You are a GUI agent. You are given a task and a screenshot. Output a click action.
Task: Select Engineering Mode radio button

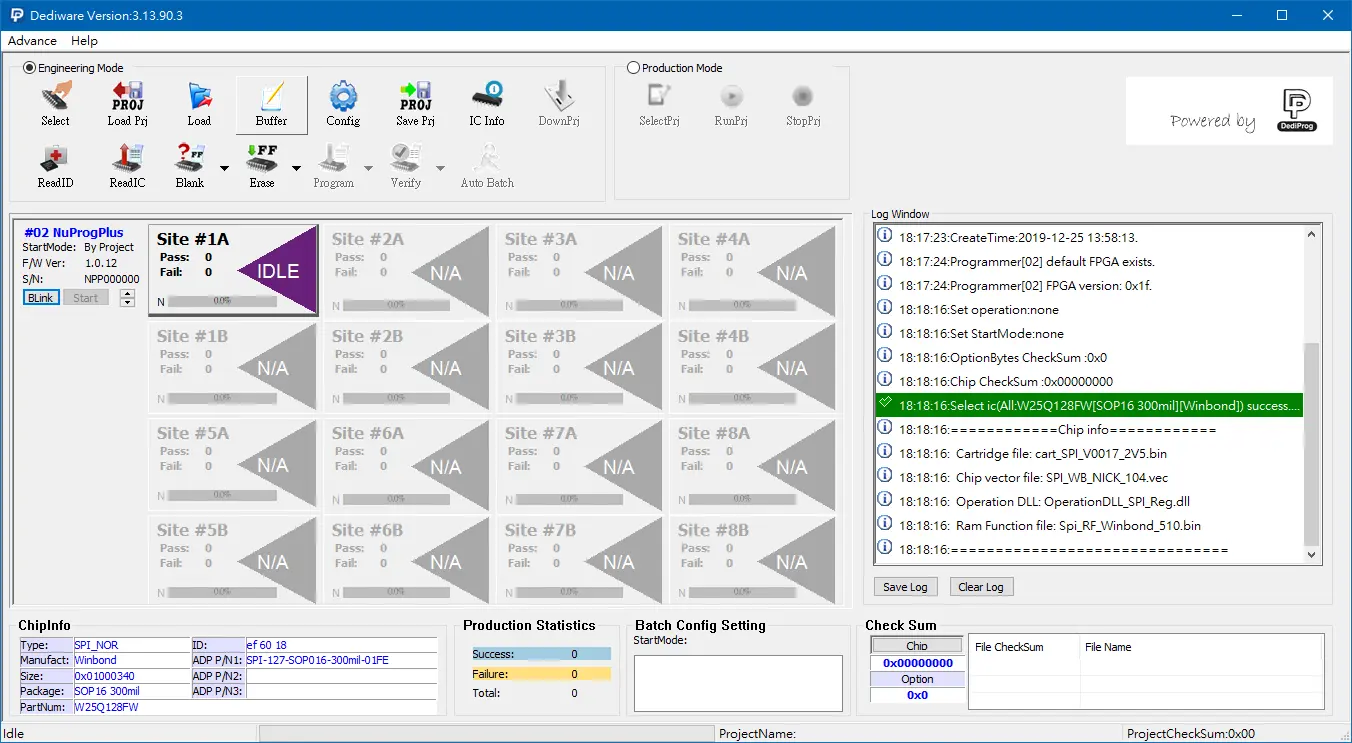30,68
